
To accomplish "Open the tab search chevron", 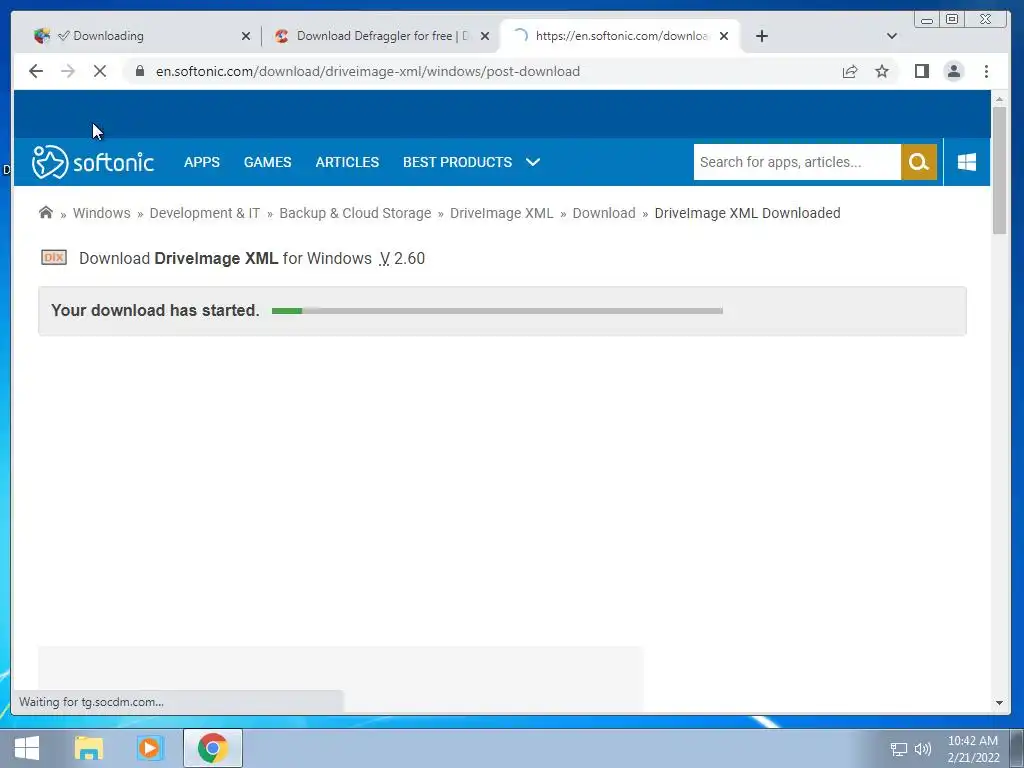I will tap(891, 36).
